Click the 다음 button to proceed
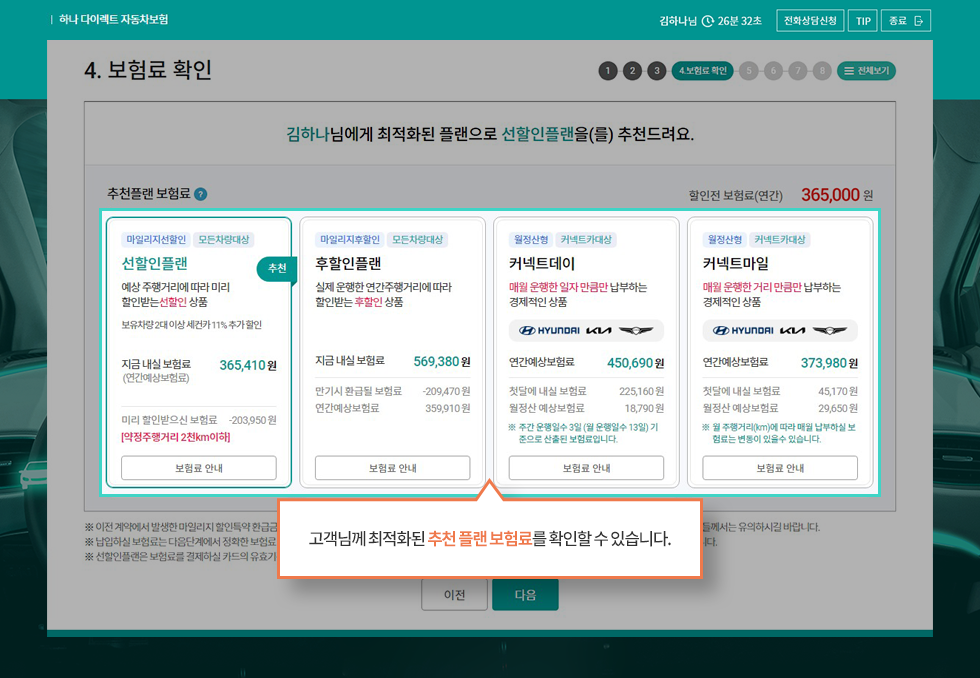 pyautogui.click(x=525, y=594)
